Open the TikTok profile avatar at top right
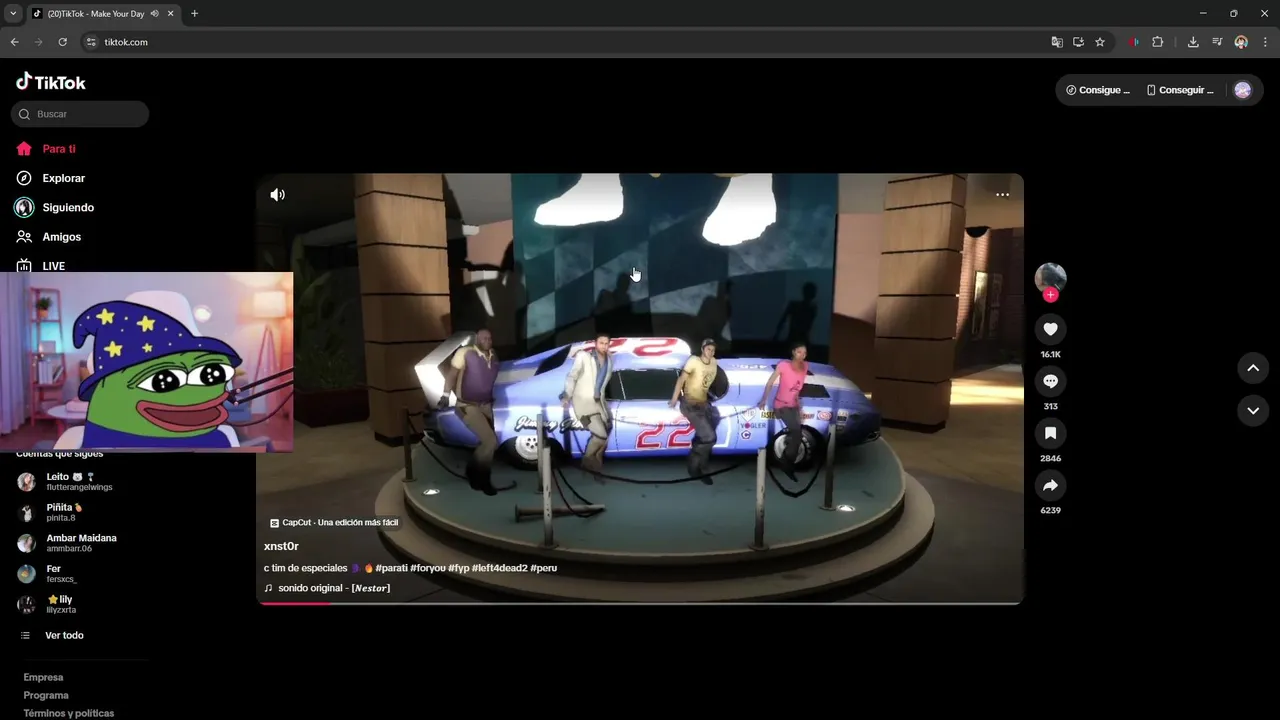The width and height of the screenshot is (1280, 720). (x=1242, y=90)
